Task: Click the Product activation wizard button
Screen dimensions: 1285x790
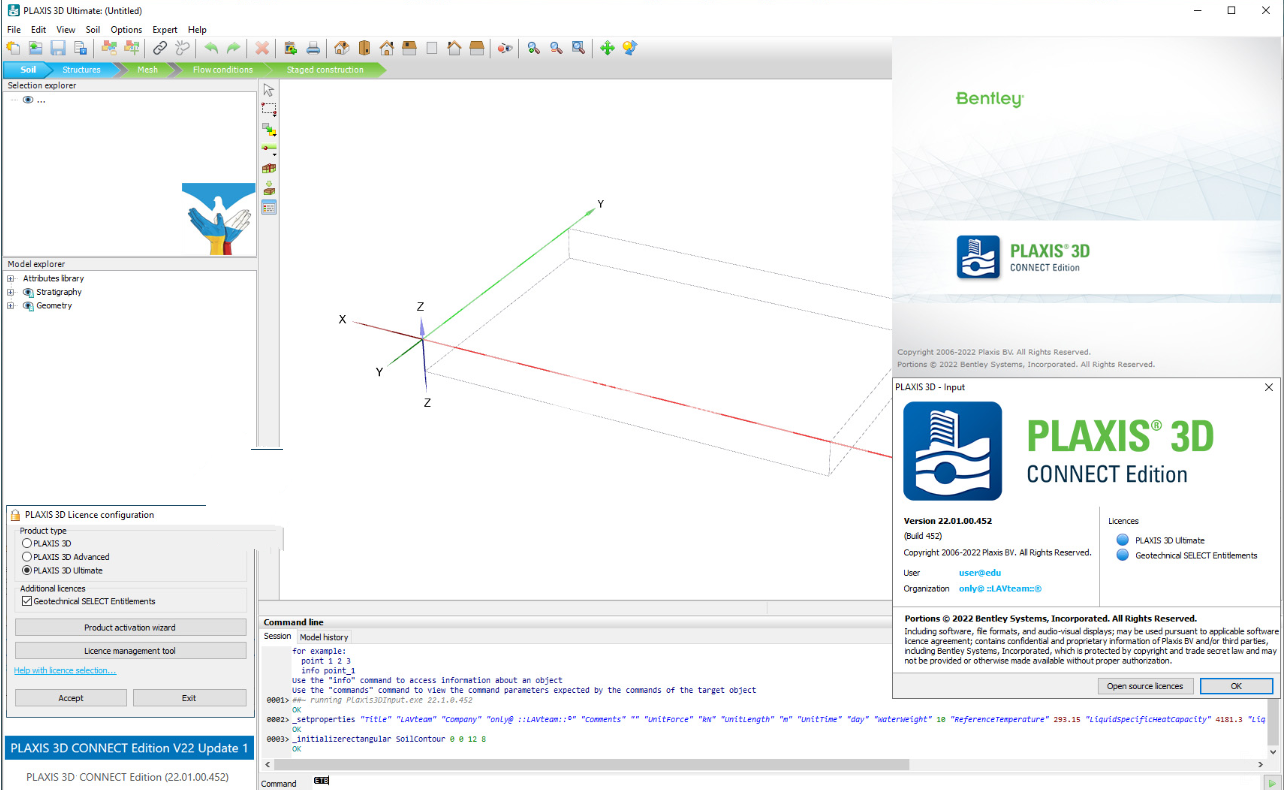Action: pyautogui.click(x=130, y=627)
